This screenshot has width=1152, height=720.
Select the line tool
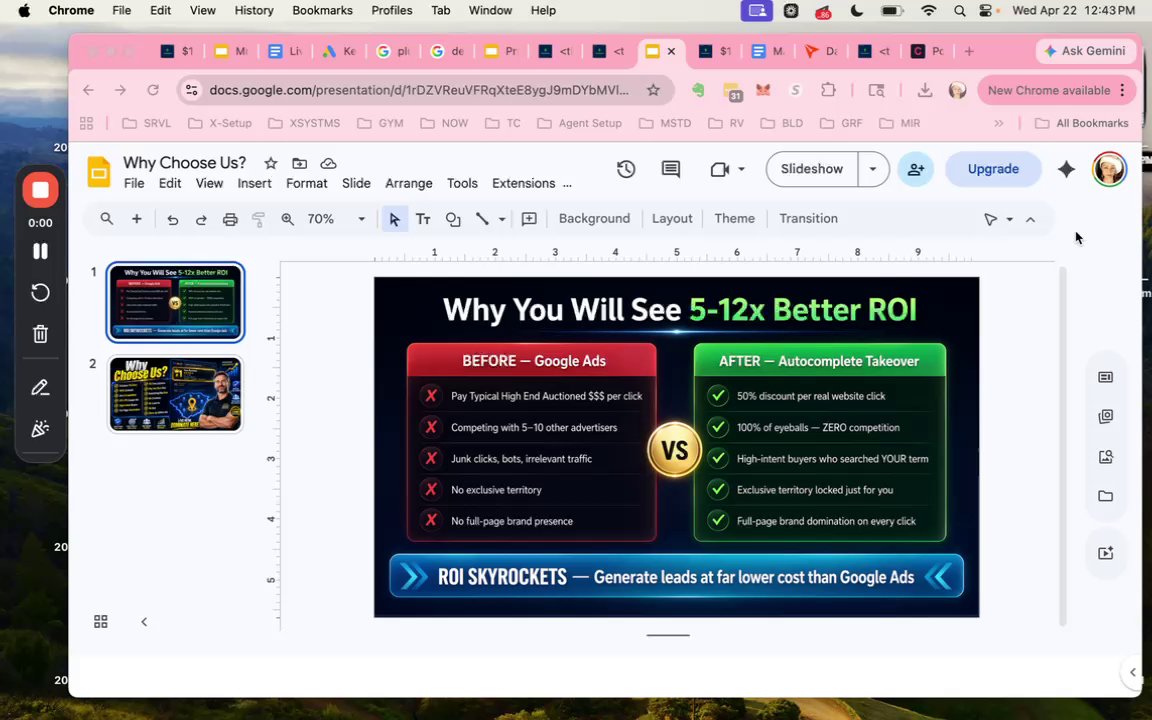coord(482,219)
